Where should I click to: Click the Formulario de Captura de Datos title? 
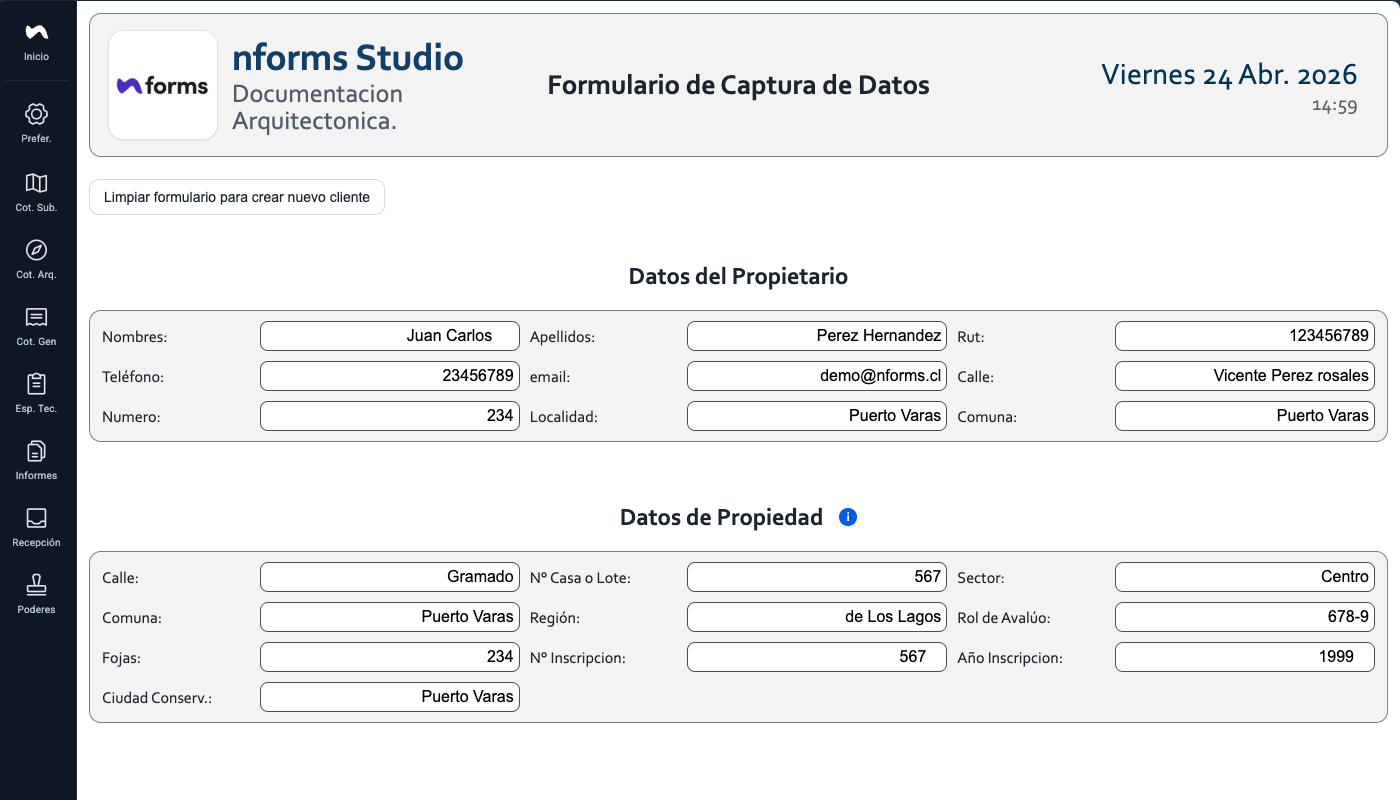pos(739,85)
